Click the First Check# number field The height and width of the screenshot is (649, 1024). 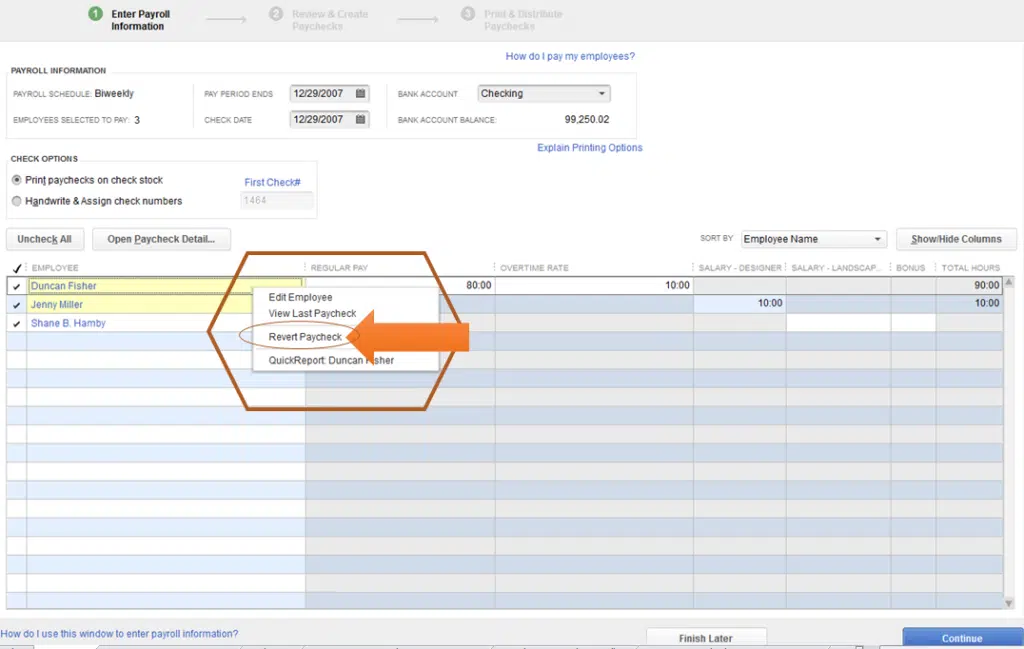click(x=277, y=200)
